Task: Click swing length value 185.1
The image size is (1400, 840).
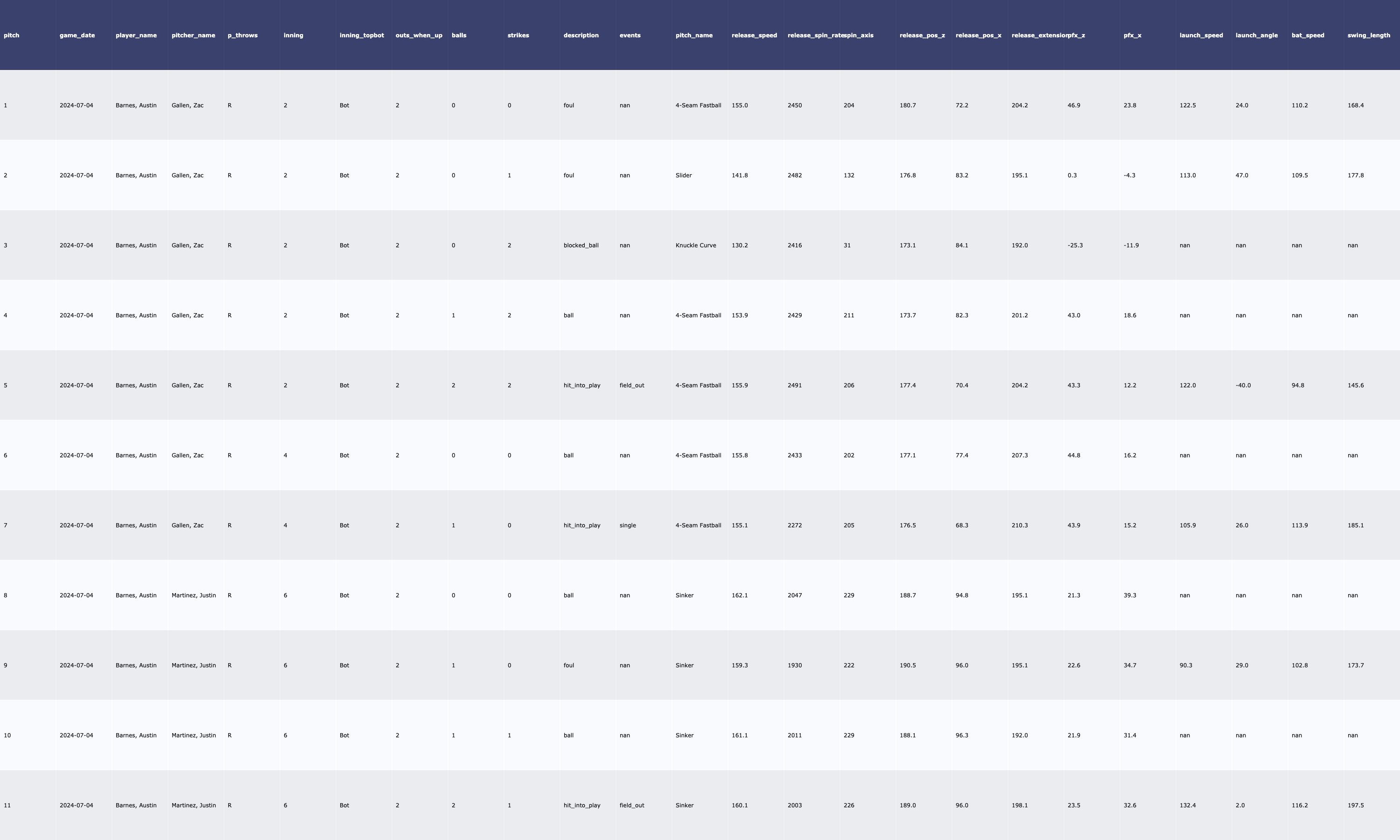Action: pyautogui.click(x=1355, y=525)
